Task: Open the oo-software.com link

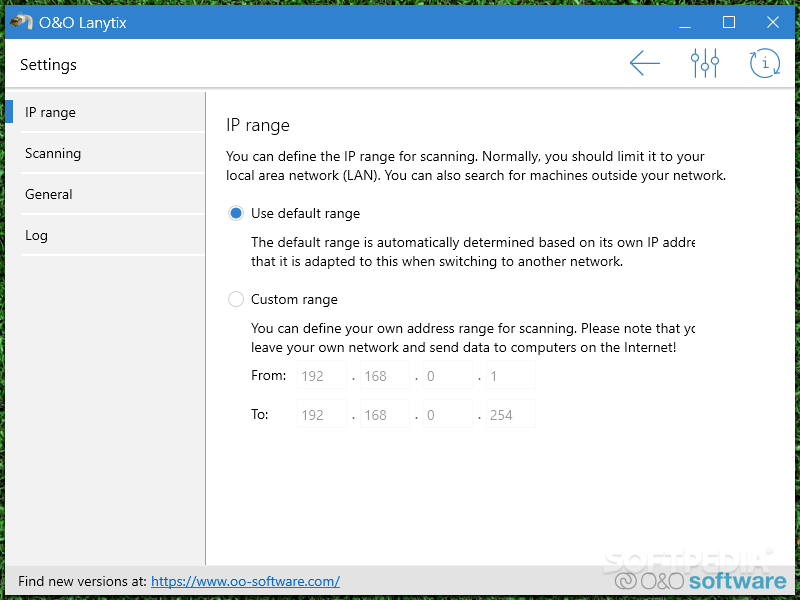Action: coord(245,581)
